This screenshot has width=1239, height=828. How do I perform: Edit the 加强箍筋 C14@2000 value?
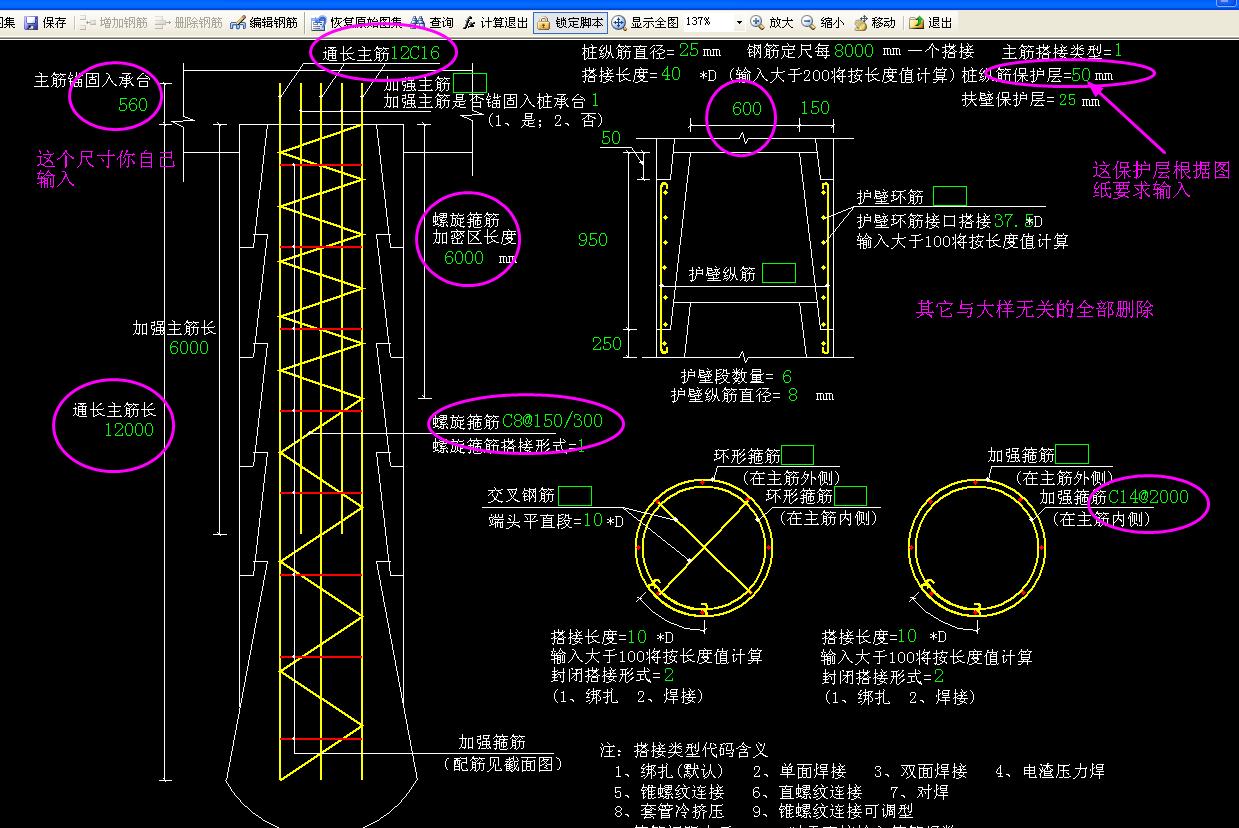(1149, 496)
